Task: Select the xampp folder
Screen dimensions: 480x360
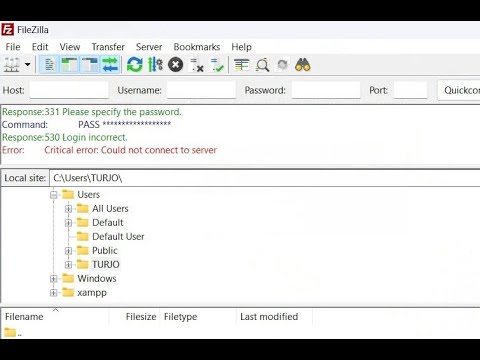Action: tap(92, 293)
